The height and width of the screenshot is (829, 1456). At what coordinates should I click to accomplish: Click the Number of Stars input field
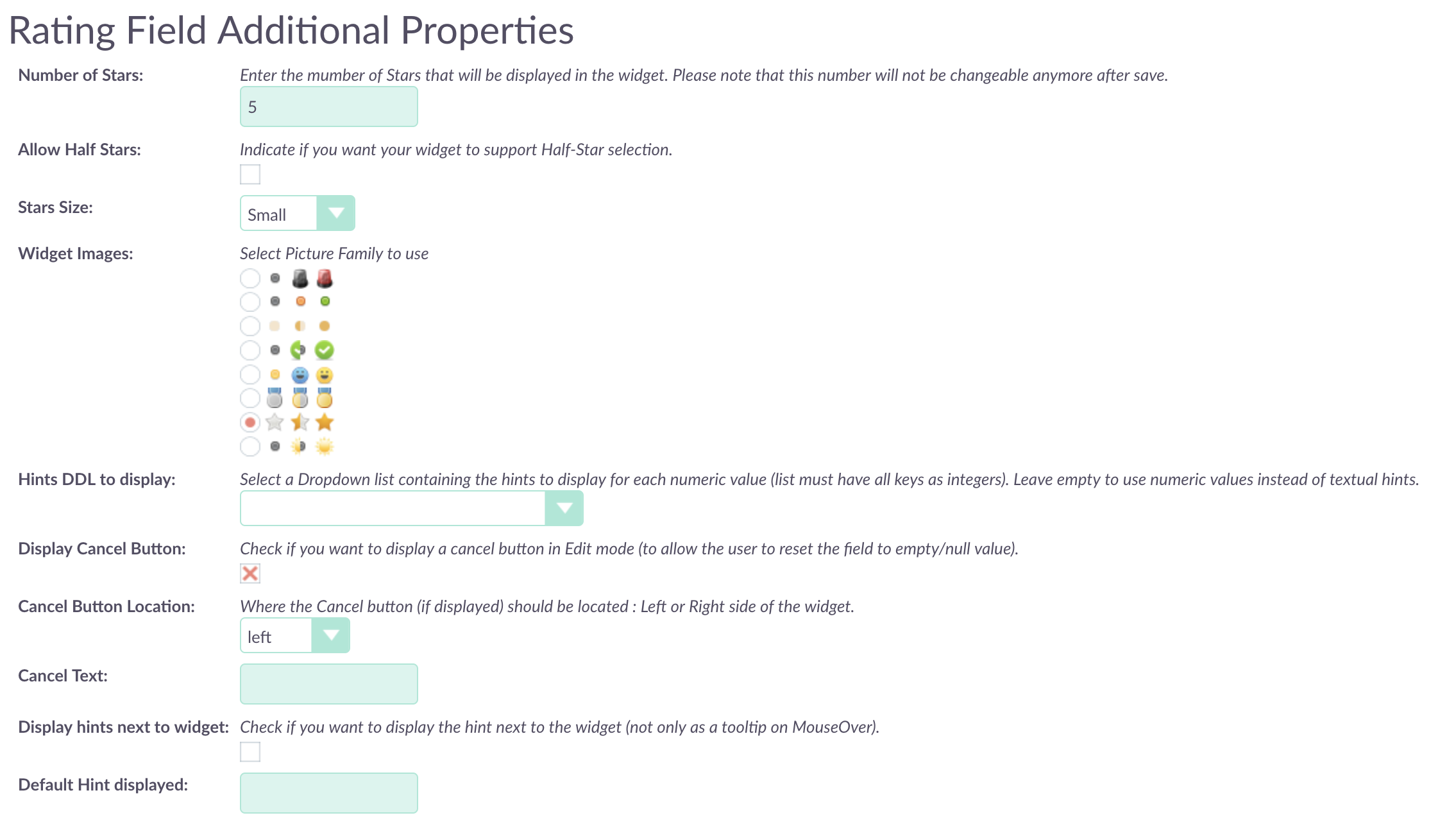tap(329, 107)
